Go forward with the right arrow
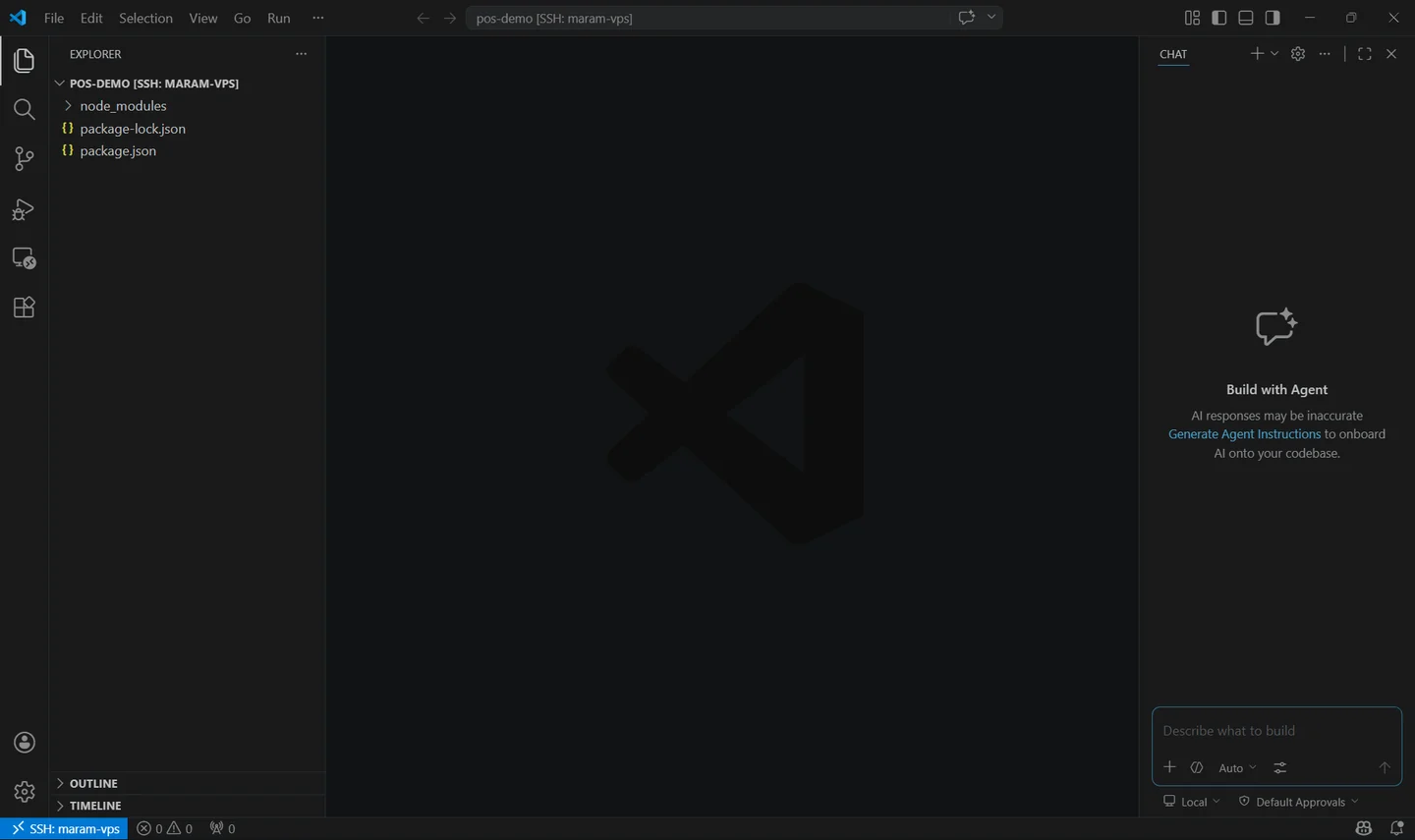Screen dimensions: 1415x840 pos(450,18)
